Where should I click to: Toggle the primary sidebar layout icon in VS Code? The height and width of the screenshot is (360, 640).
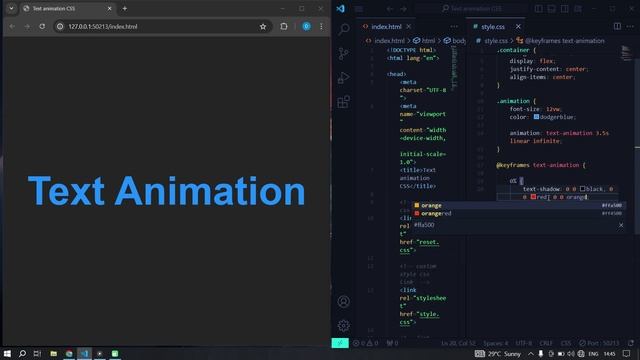[539, 9]
